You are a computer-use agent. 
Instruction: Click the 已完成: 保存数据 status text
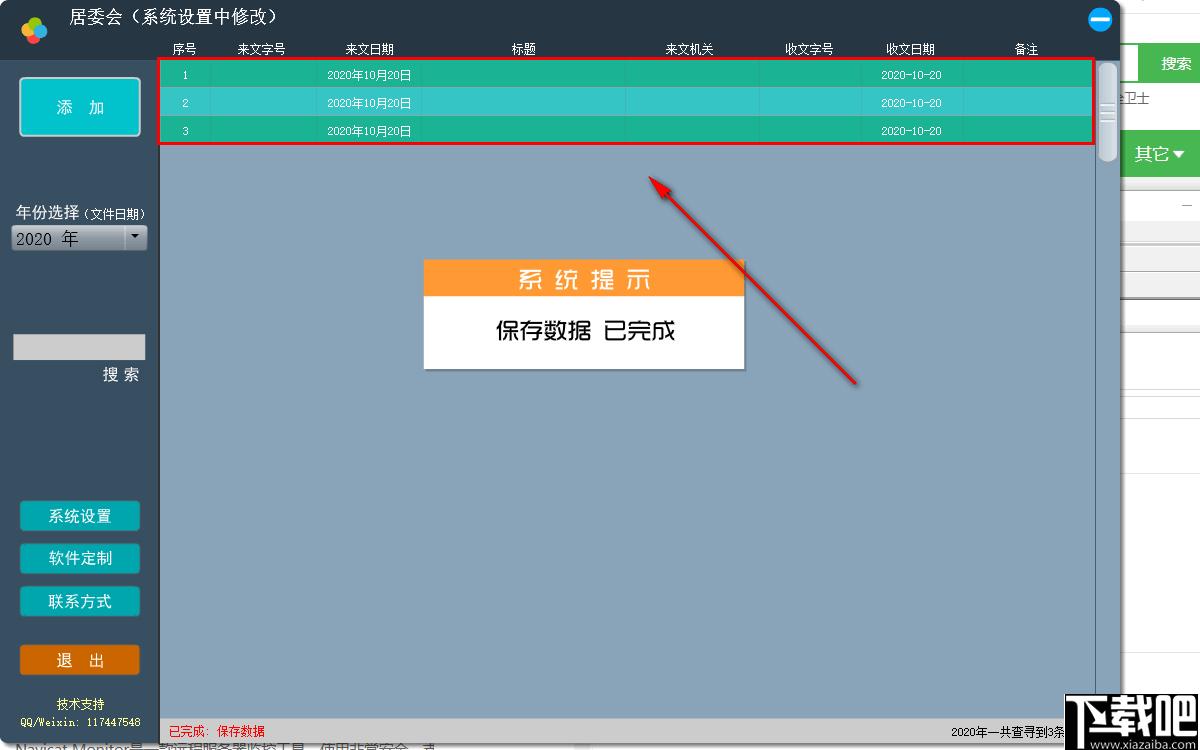217,732
